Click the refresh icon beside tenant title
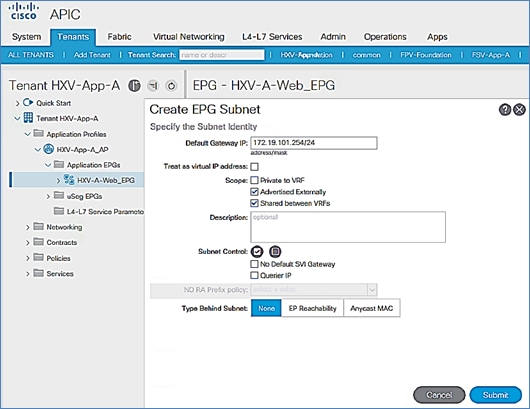Screen dimensions: 530x409 (171, 86)
